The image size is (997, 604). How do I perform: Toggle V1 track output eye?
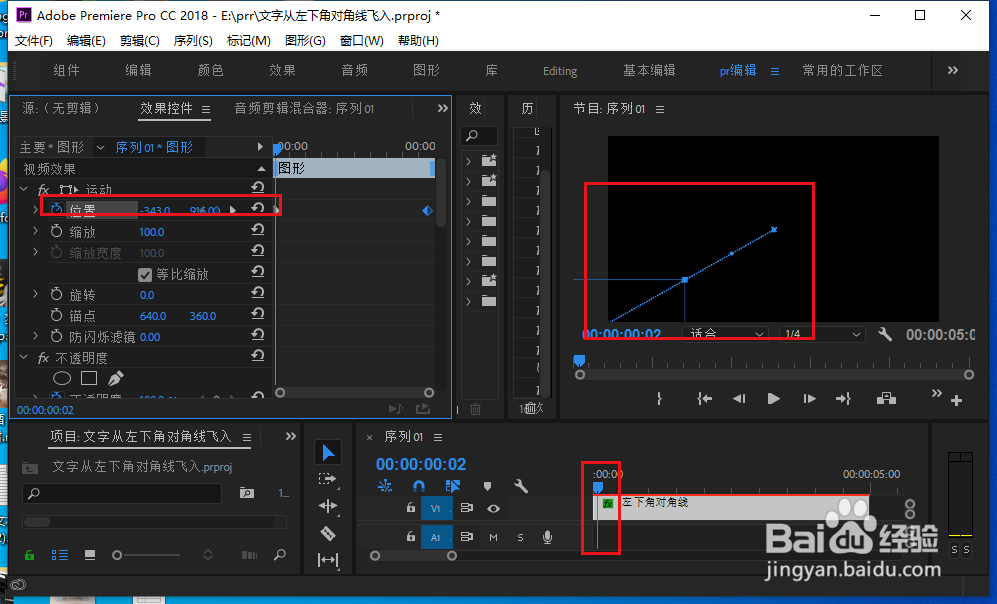[x=493, y=508]
